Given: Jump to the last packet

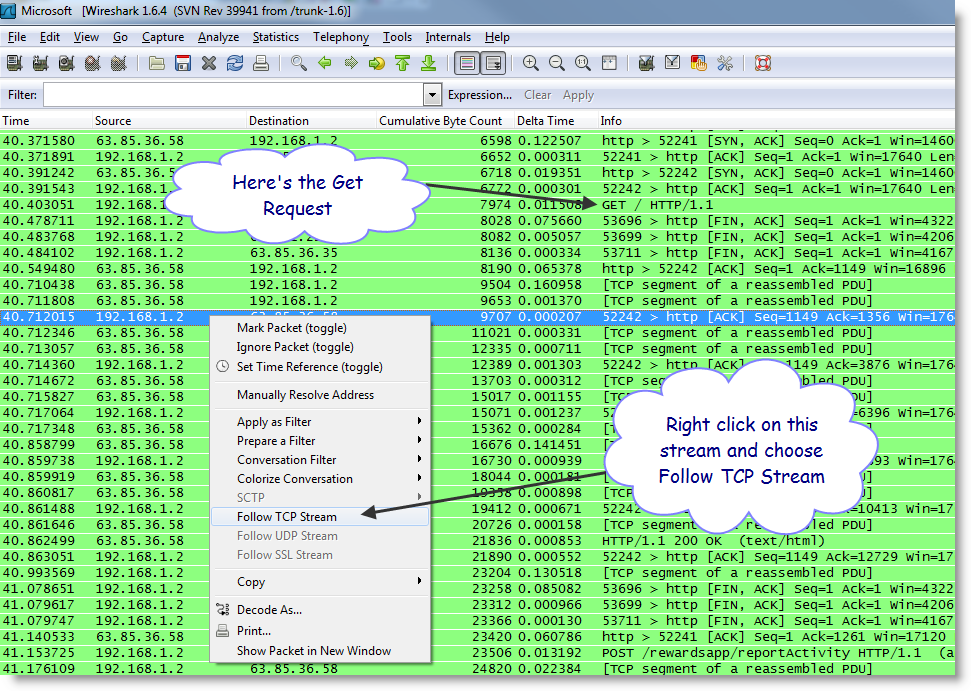Looking at the screenshot, I should 429,63.
